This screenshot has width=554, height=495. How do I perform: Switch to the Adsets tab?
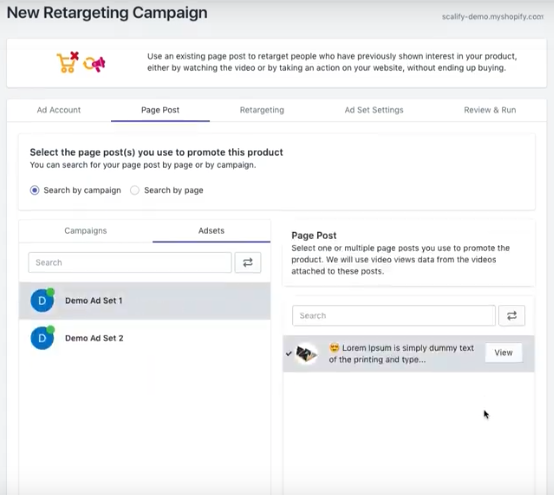pyautogui.click(x=211, y=231)
